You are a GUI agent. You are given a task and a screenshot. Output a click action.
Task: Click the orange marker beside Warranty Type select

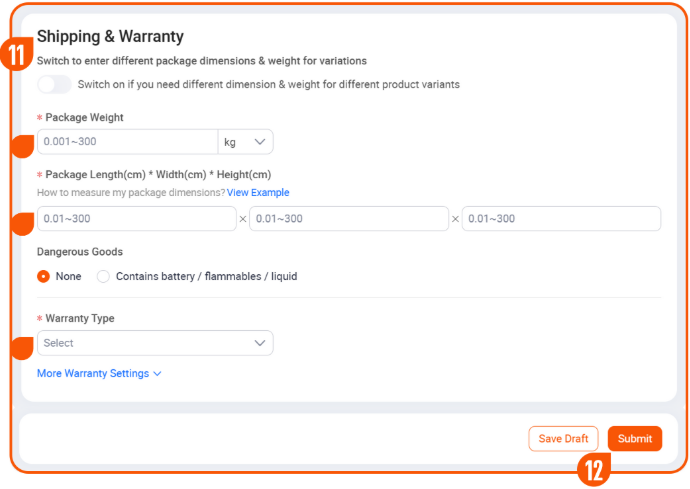(x=22, y=347)
